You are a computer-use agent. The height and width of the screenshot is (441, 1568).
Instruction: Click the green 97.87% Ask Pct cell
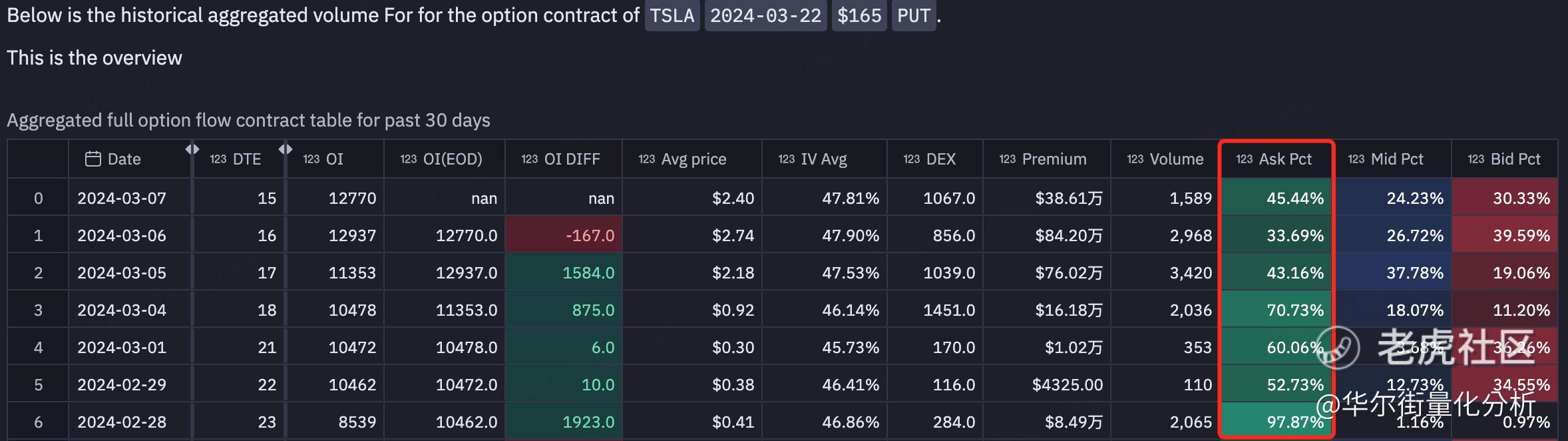(x=1276, y=422)
